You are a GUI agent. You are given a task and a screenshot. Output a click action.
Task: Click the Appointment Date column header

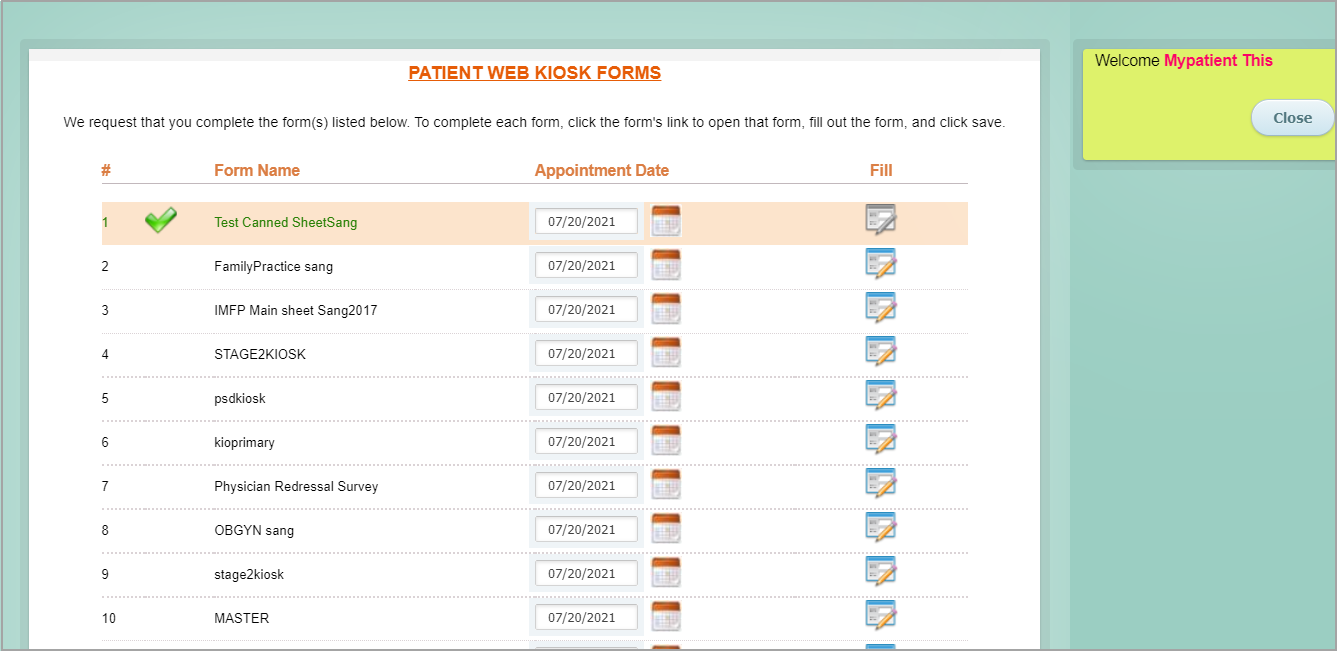click(x=601, y=170)
